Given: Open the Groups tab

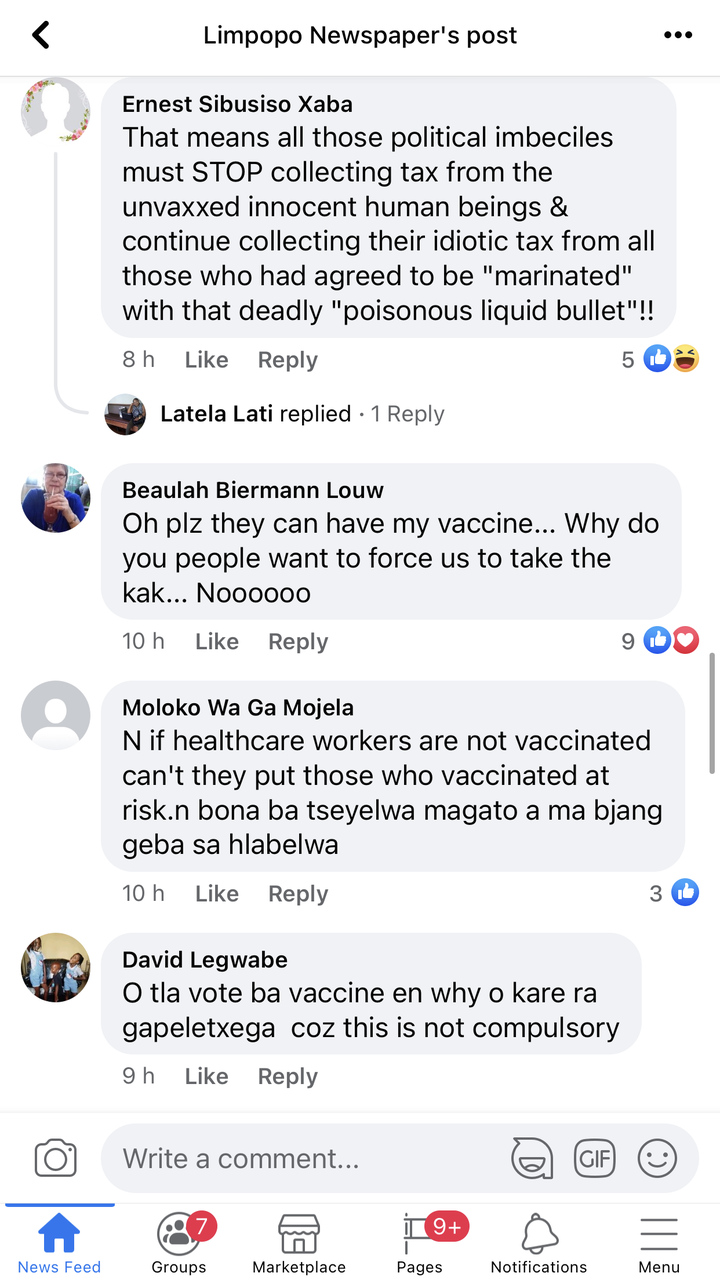Looking at the screenshot, I should tap(179, 1243).
